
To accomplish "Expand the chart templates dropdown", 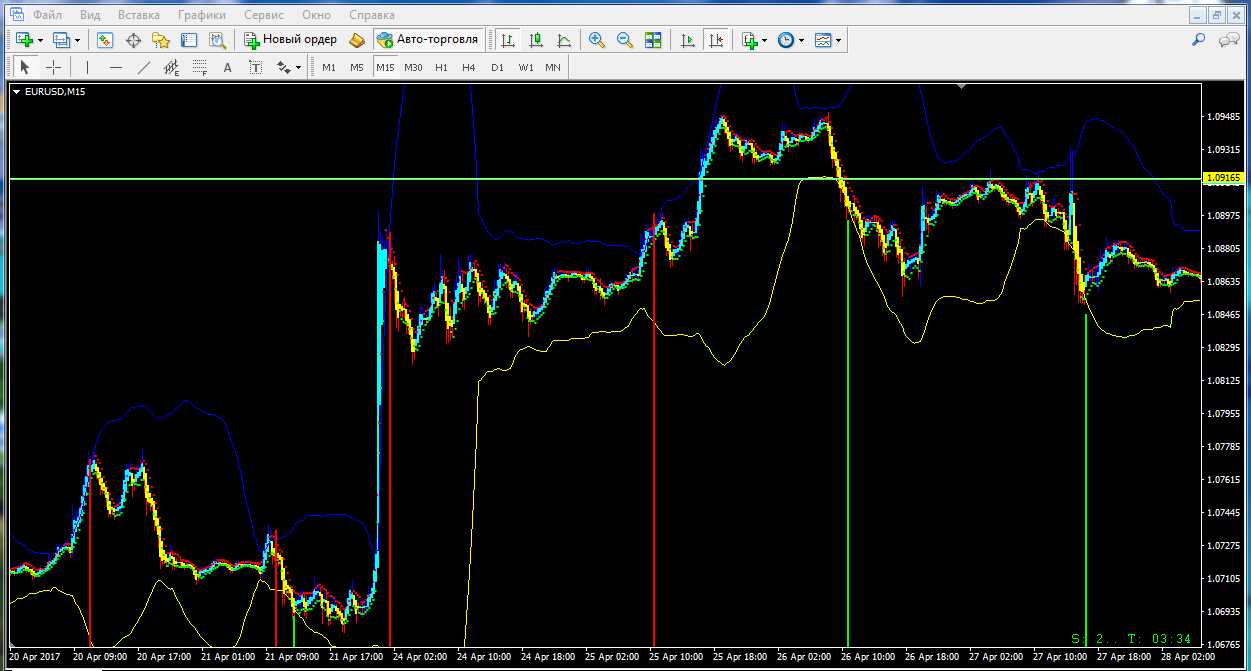I will (838, 40).
